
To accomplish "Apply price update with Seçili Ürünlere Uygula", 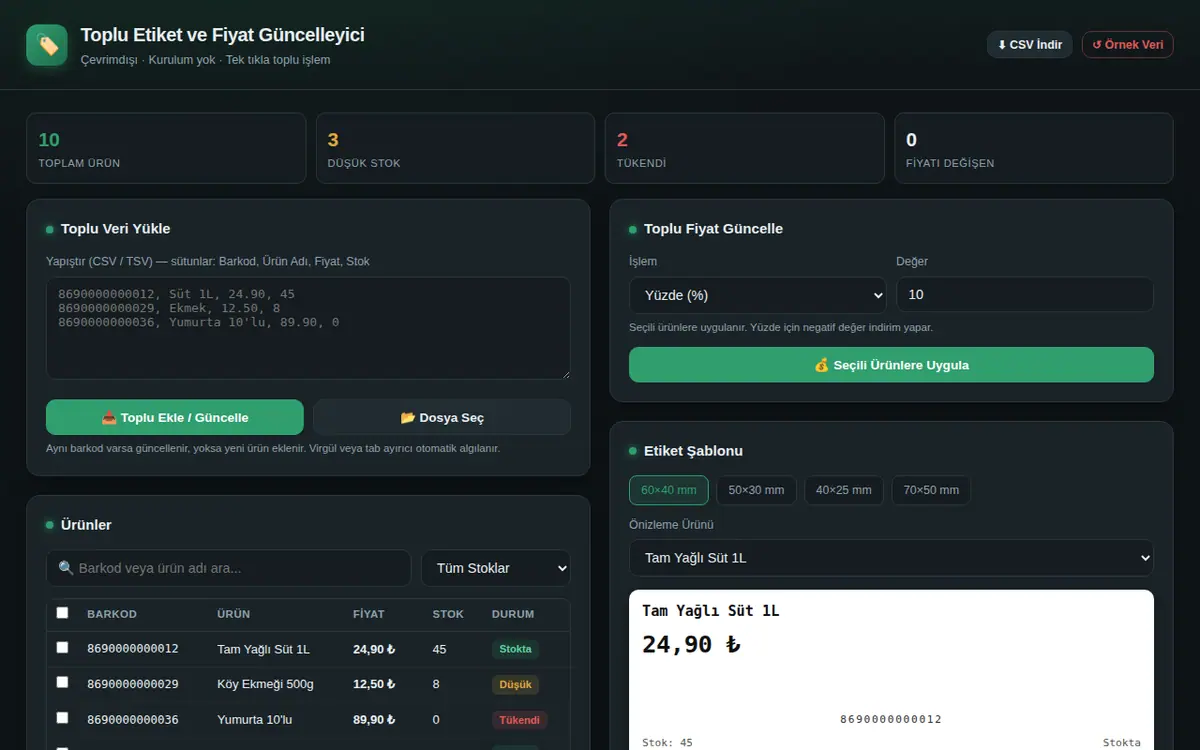I will point(891,365).
